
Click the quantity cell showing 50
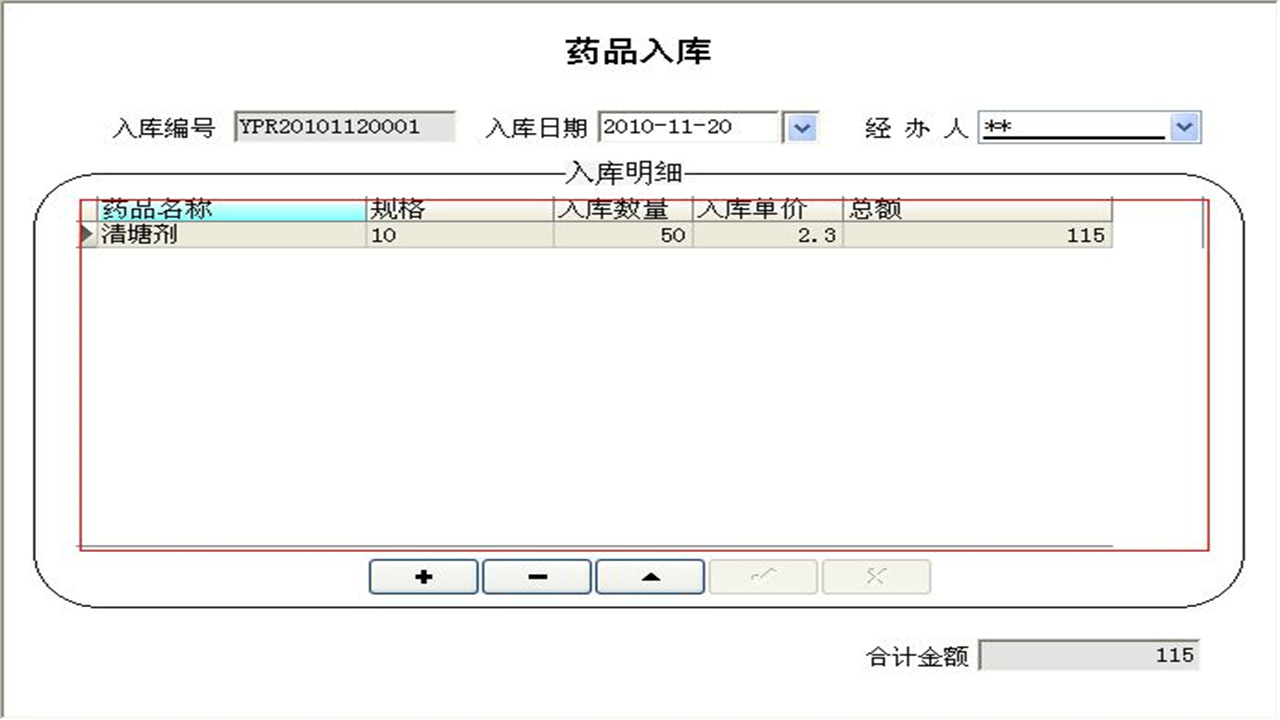point(622,235)
